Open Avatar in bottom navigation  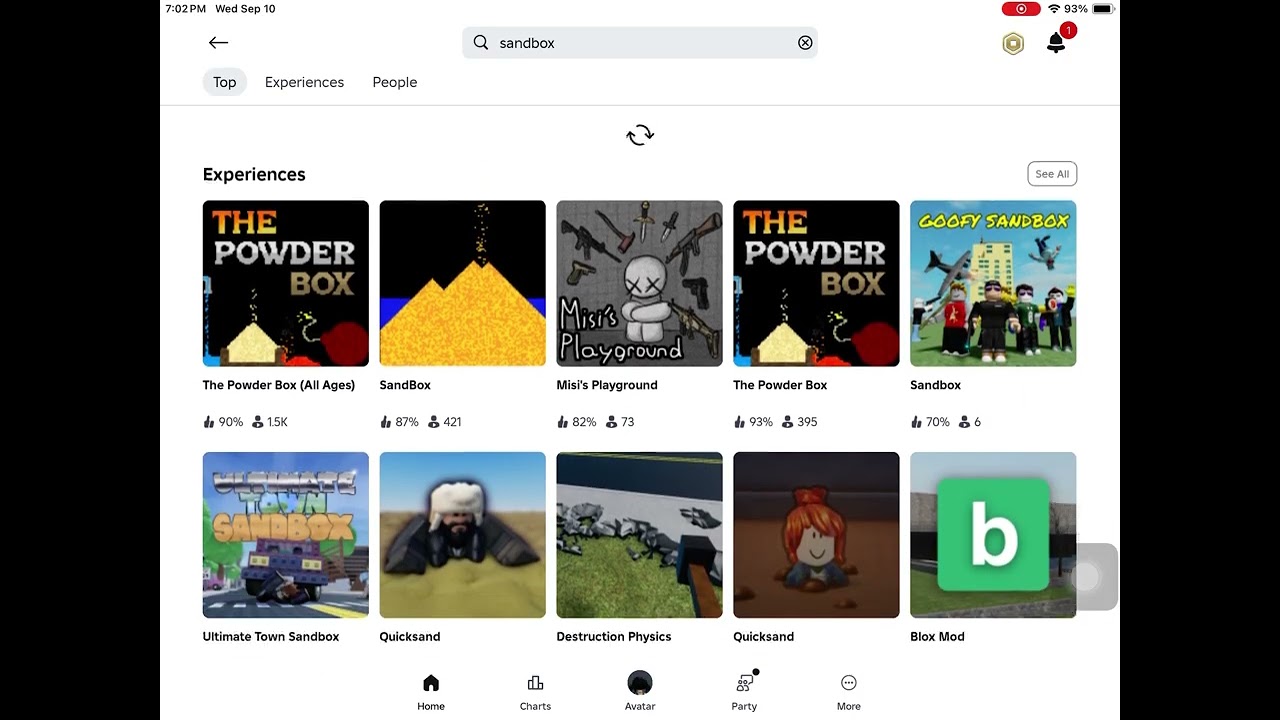(640, 692)
